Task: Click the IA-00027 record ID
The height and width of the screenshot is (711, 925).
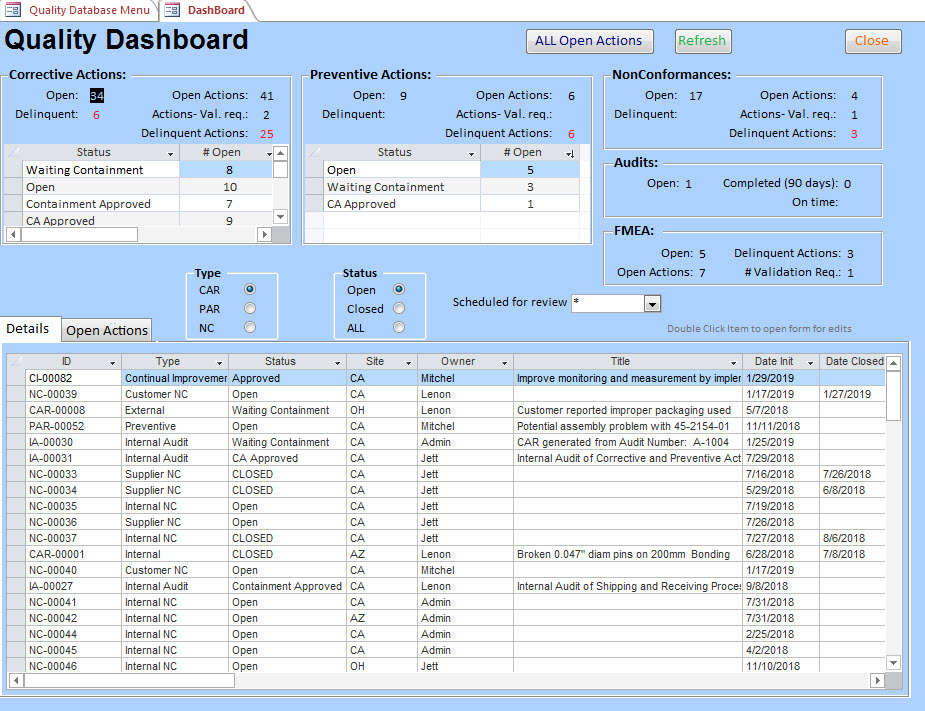Action: (51, 586)
